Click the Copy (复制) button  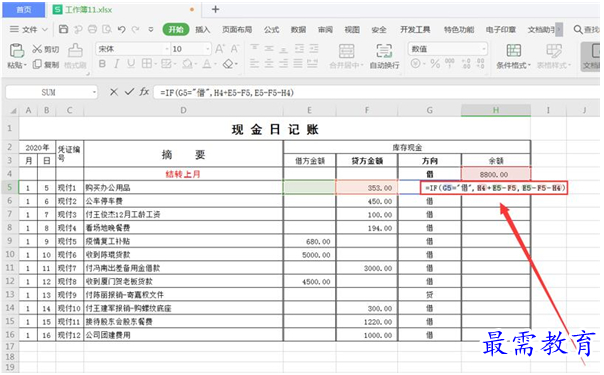(x=46, y=64)
